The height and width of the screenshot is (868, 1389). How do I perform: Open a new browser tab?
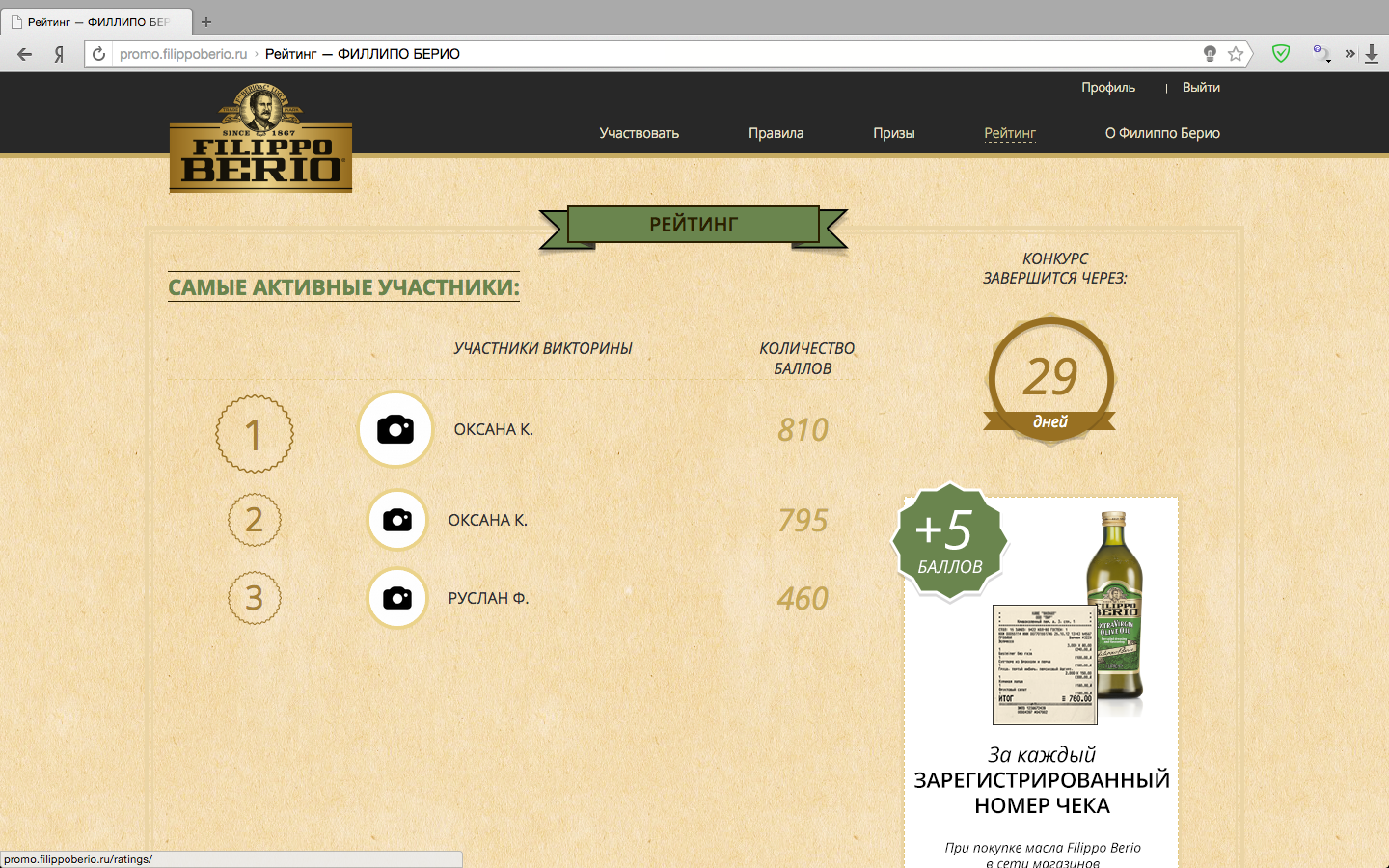[206, 21]
